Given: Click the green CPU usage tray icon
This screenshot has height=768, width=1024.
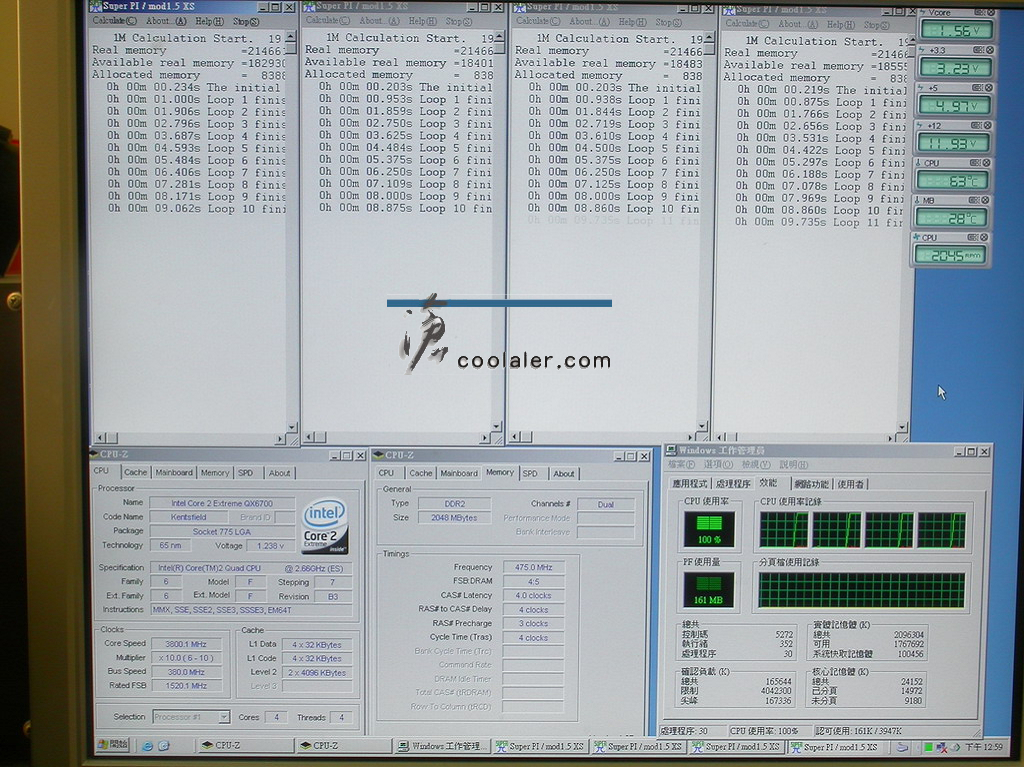Looking at the screenshot, I should coord(927,747).
